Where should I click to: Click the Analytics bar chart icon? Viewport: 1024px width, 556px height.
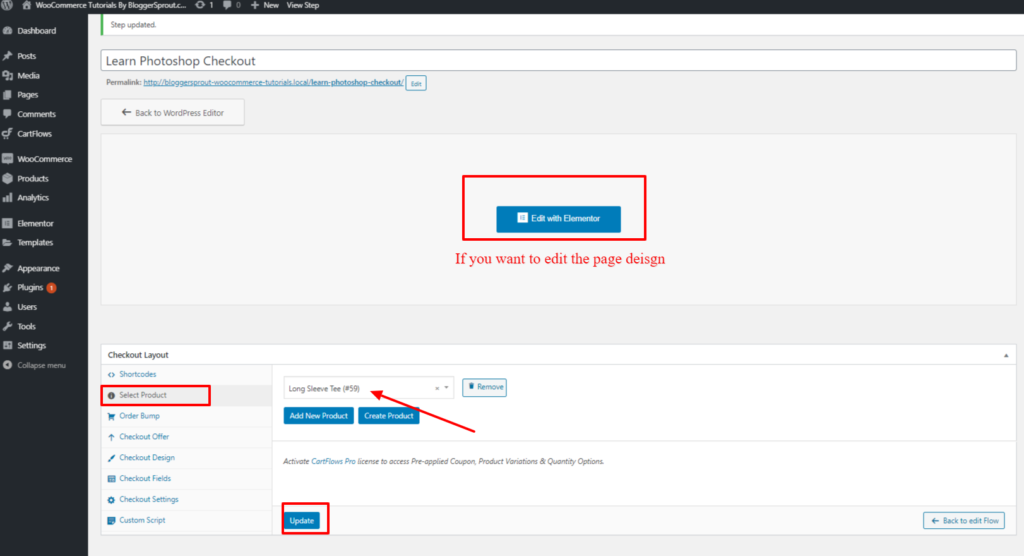(8, 197)
